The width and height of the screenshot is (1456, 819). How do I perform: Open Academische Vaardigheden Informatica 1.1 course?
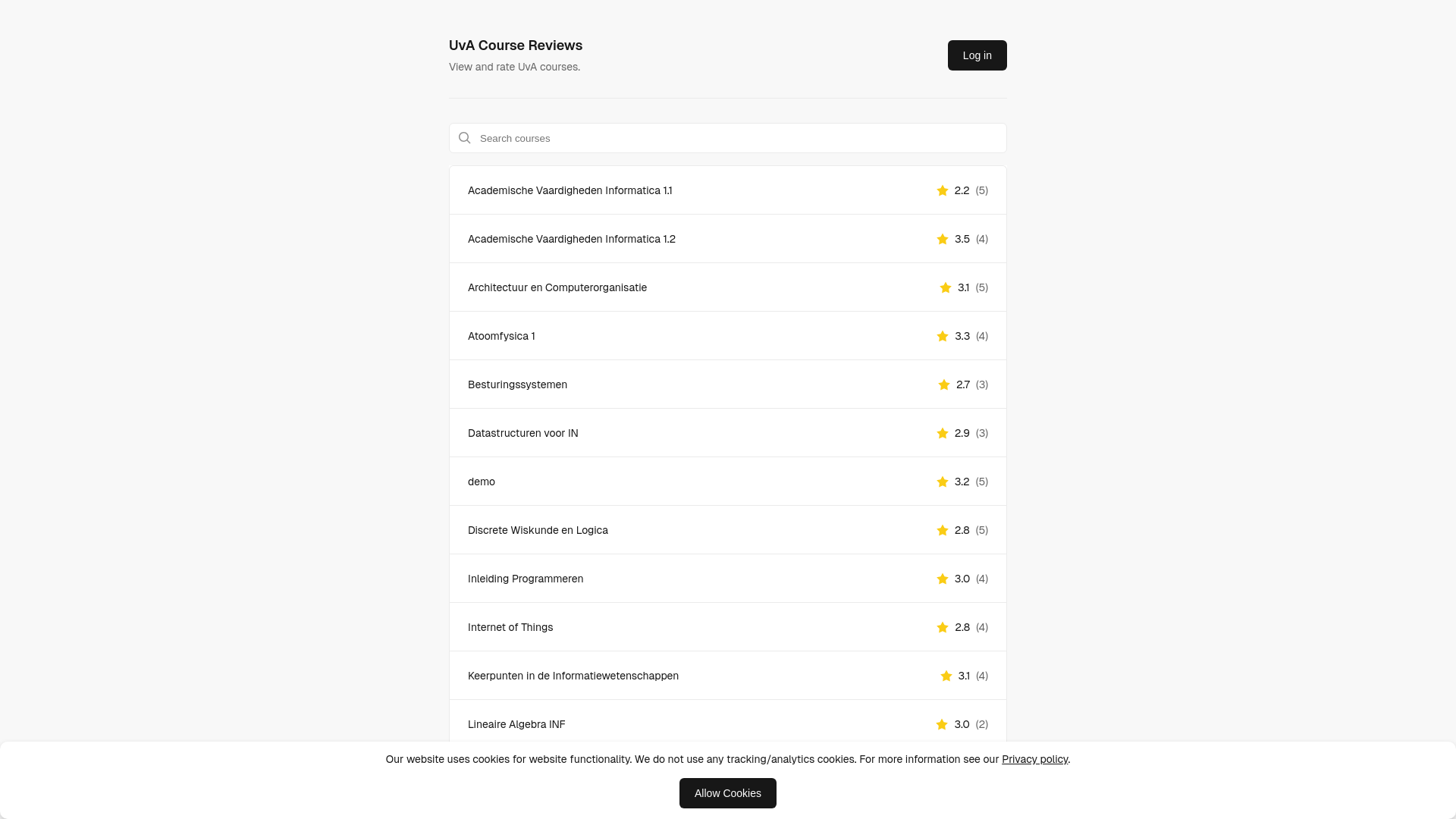point(570,190)
